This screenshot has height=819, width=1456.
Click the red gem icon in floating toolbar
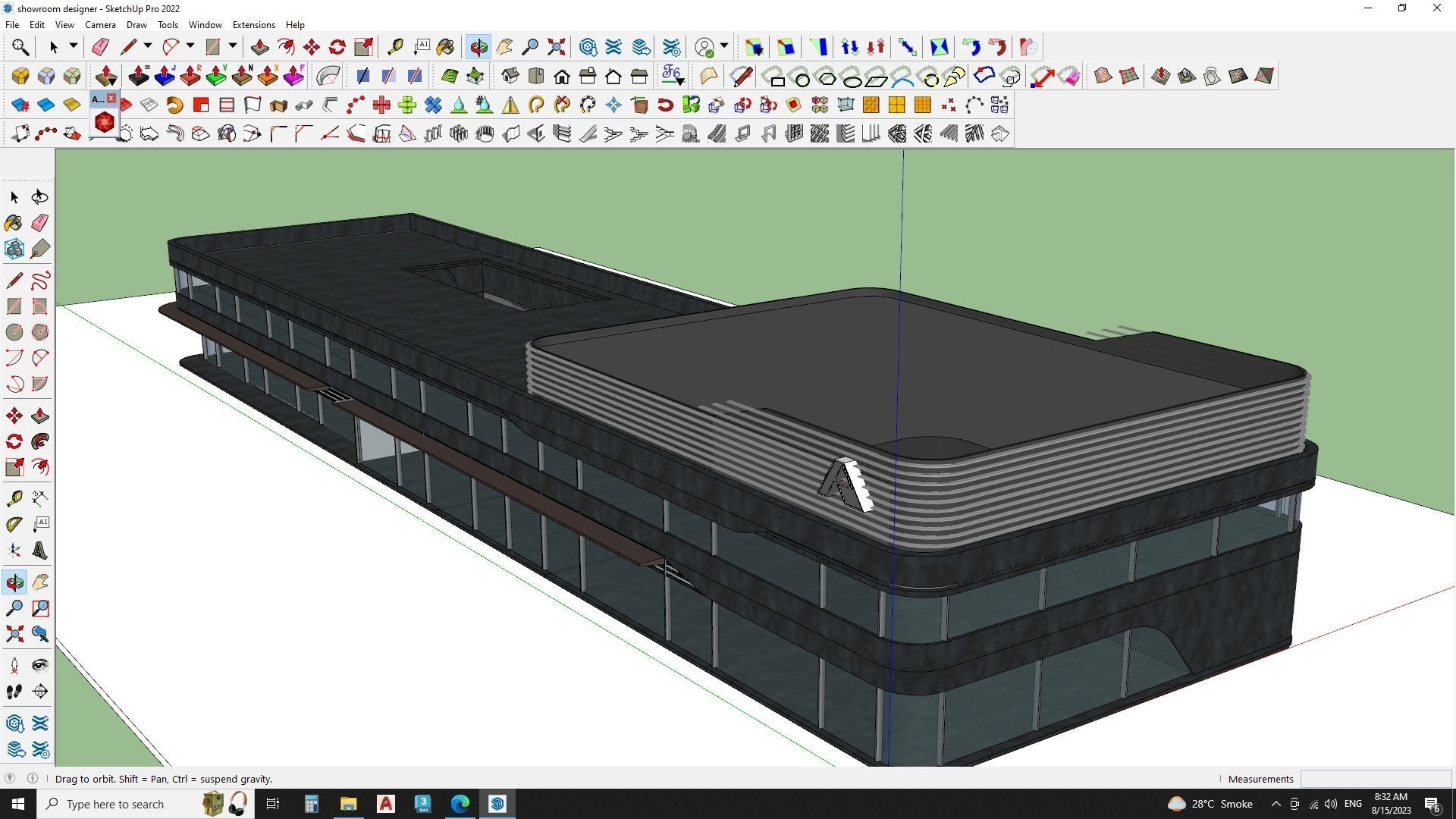[104, 121]
